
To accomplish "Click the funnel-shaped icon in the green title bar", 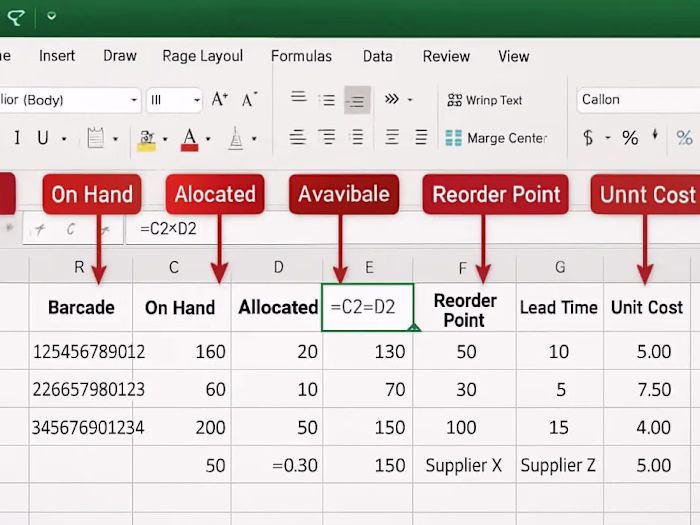I will pyautogui.click(x=16, y=17).
